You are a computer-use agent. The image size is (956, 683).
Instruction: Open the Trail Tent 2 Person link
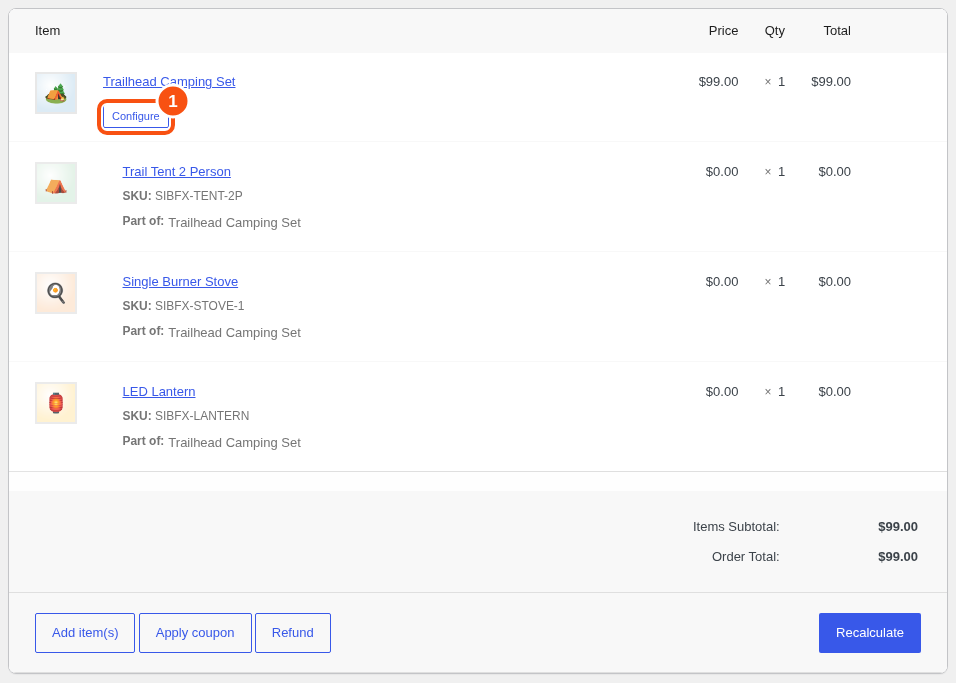point(177,171)
